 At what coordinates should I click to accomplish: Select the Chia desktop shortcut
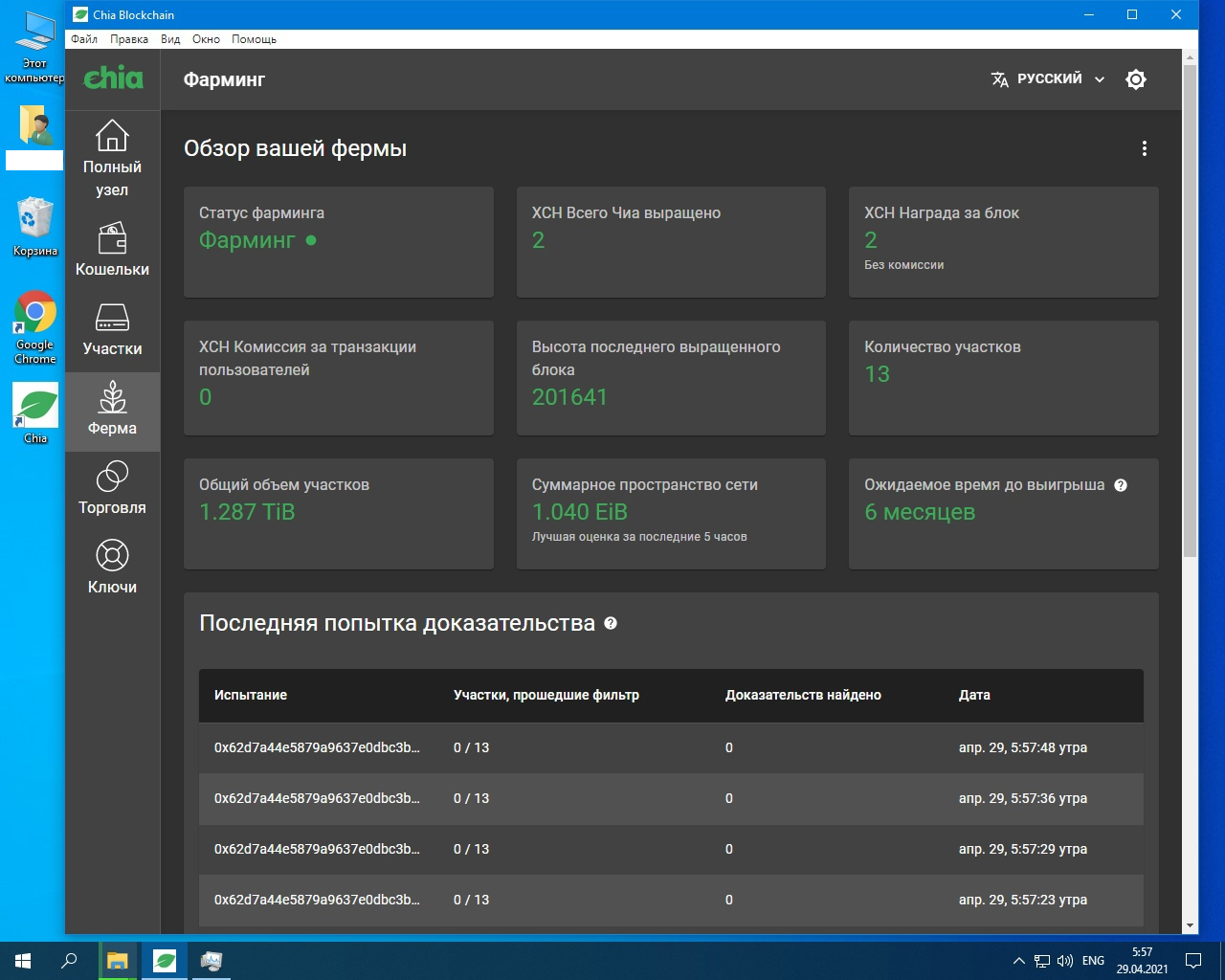tap(34, 413)
